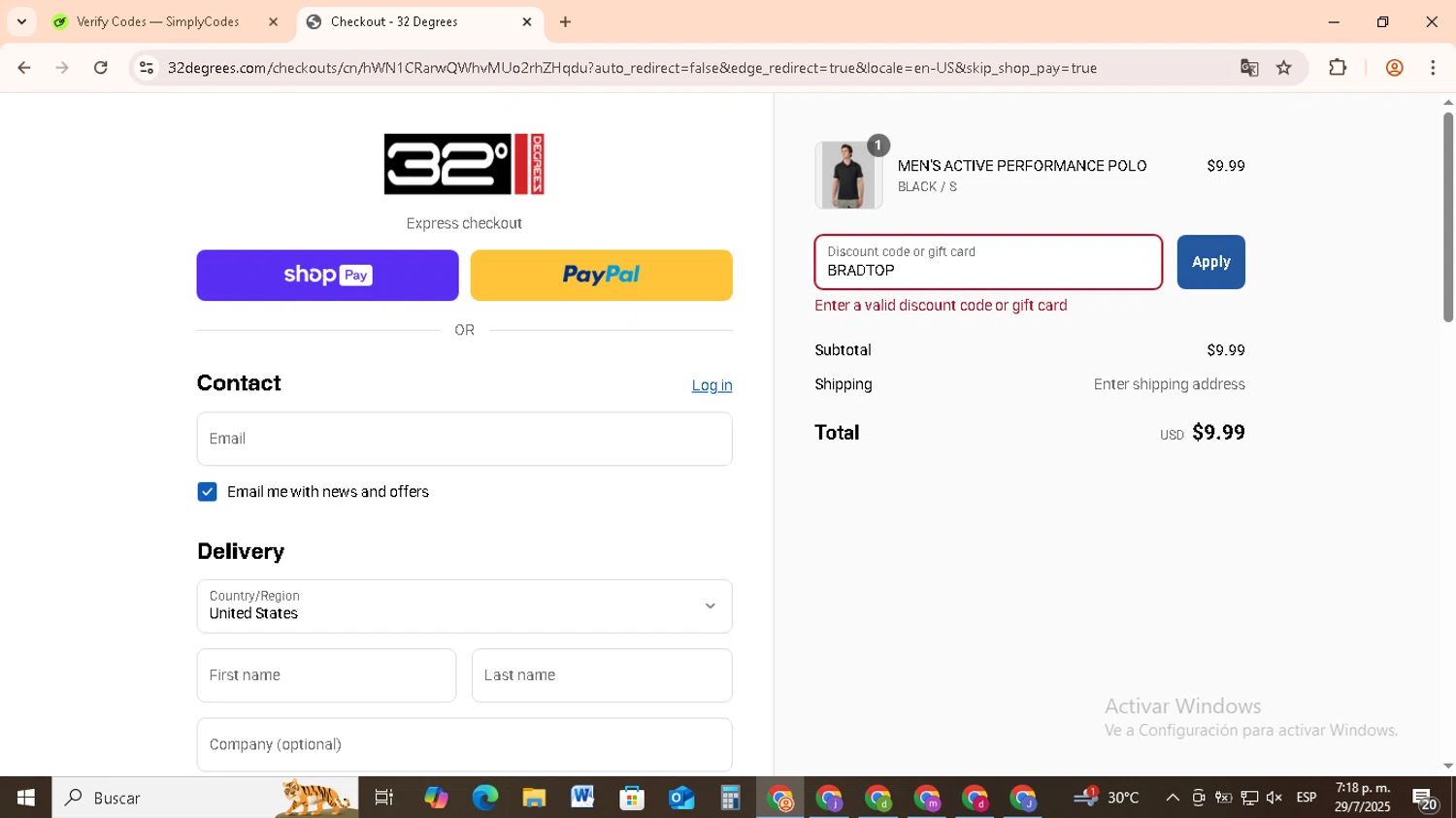Viewport: 1456px width, 818px height.
Task: Open Microsoft Store from taskbar
Action: 632,798
